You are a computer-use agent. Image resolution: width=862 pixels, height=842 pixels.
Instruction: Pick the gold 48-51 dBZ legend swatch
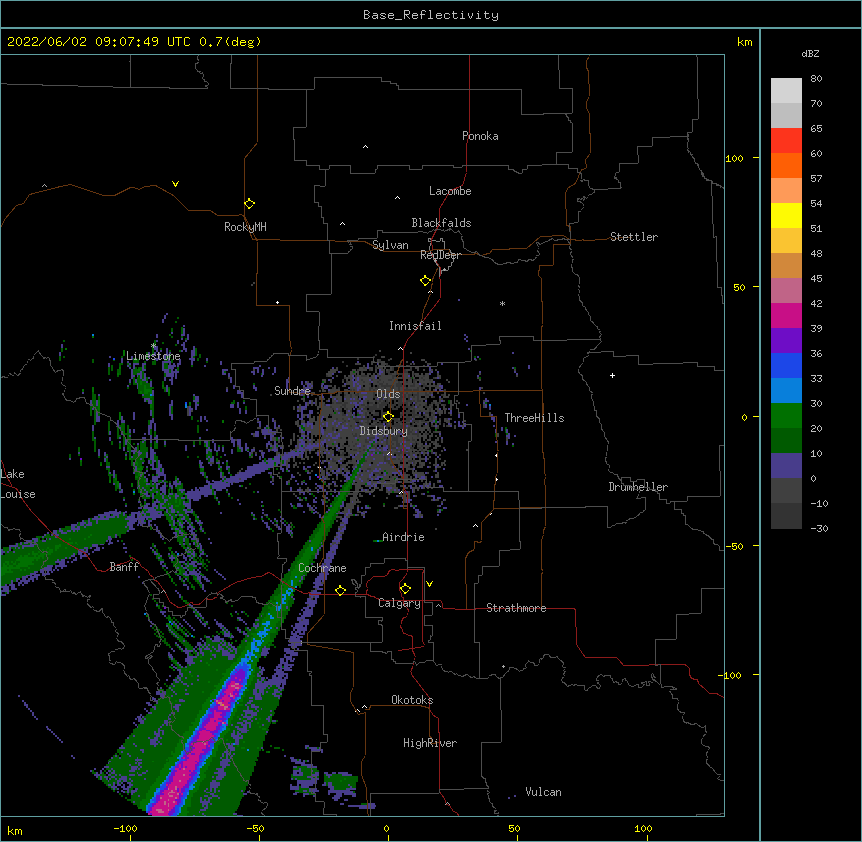tap(786, 241)
